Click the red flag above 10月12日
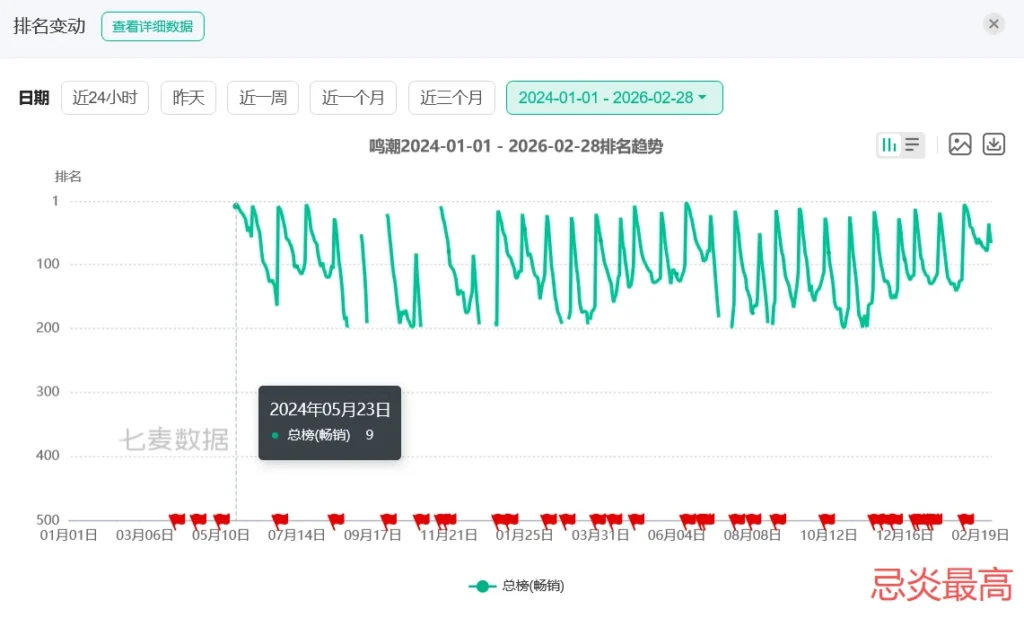 point(827,519)
